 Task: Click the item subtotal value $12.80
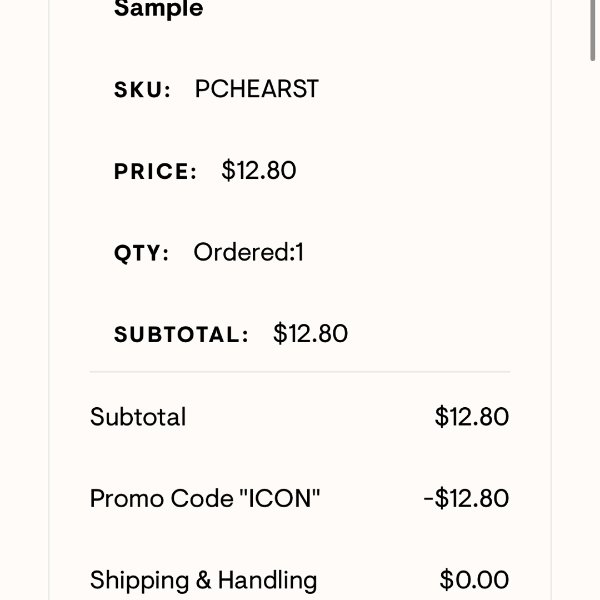(310, 333)
